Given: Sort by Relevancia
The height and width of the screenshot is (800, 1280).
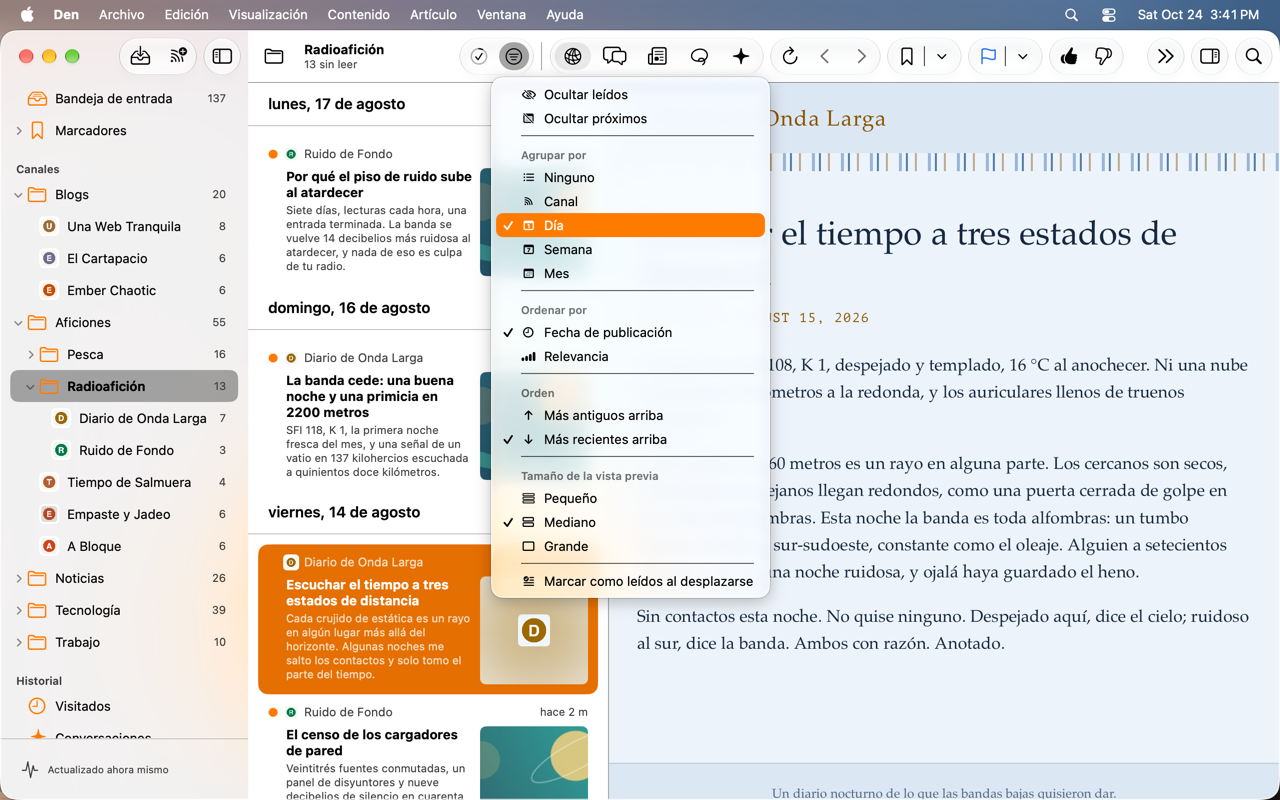Looking at the screenshot, I should 630,356.
